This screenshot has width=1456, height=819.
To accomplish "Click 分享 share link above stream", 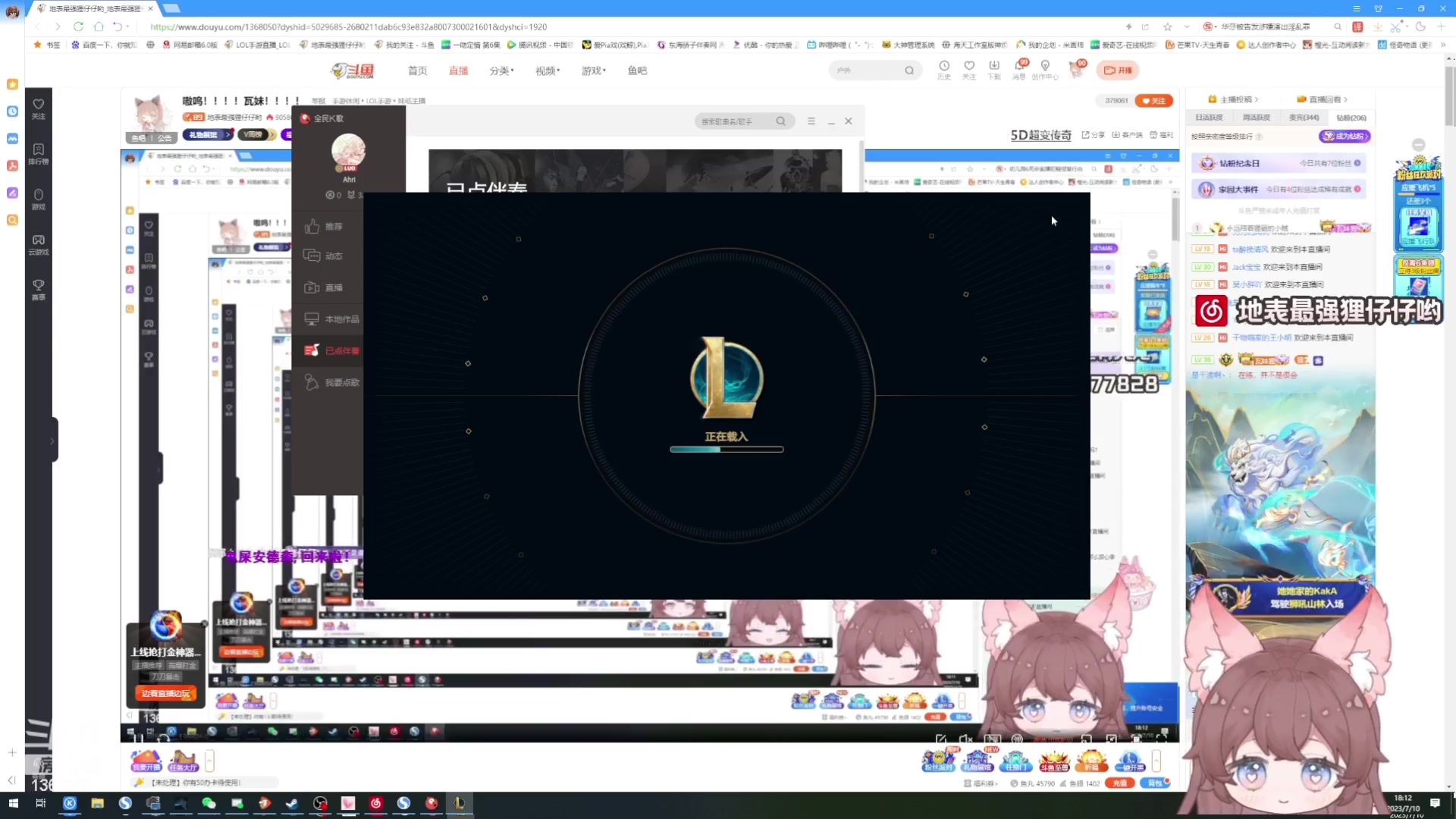I will coord(1093,135).
